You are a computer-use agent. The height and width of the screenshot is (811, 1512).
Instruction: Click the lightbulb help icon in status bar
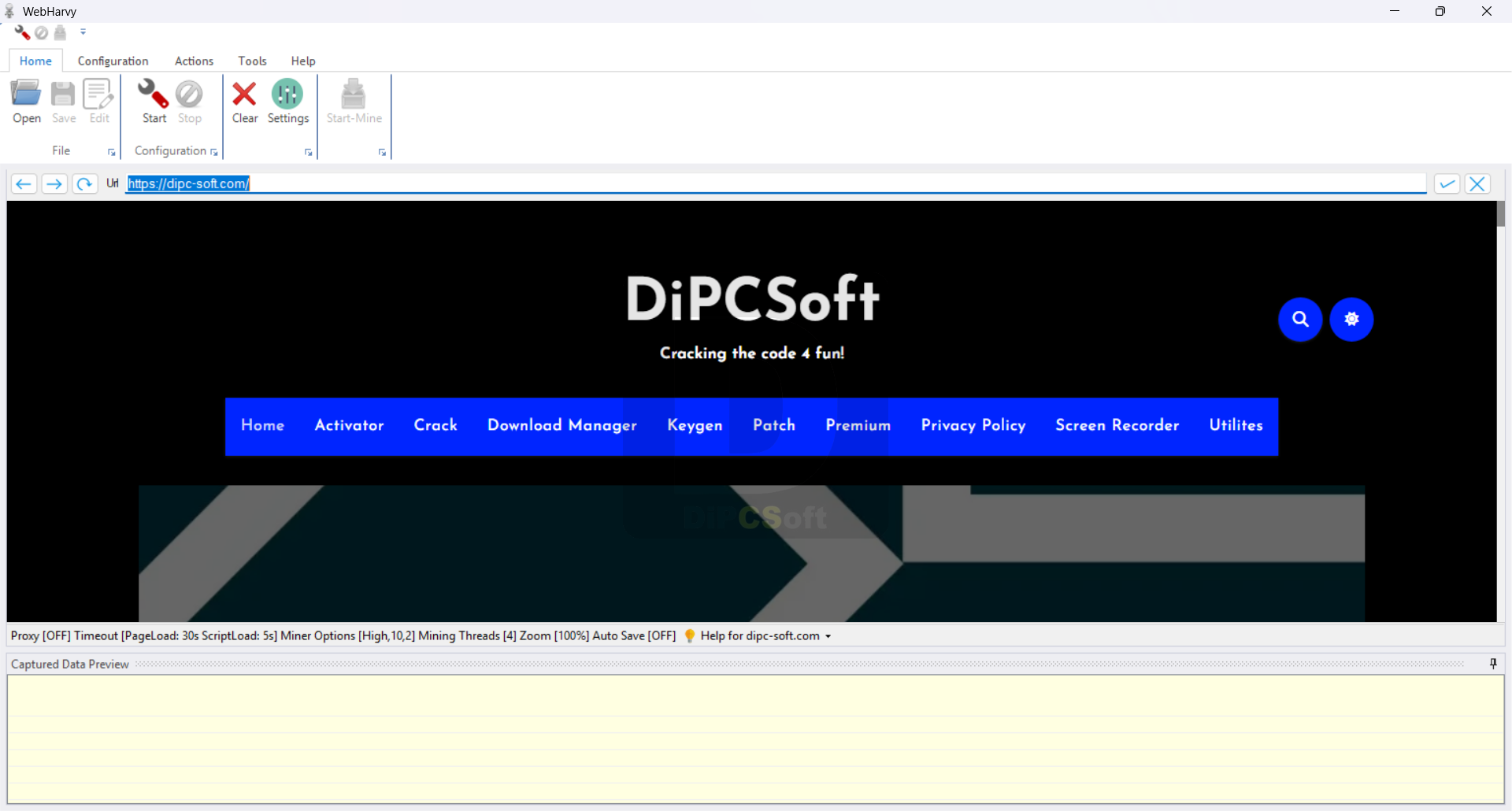point(690,635)
